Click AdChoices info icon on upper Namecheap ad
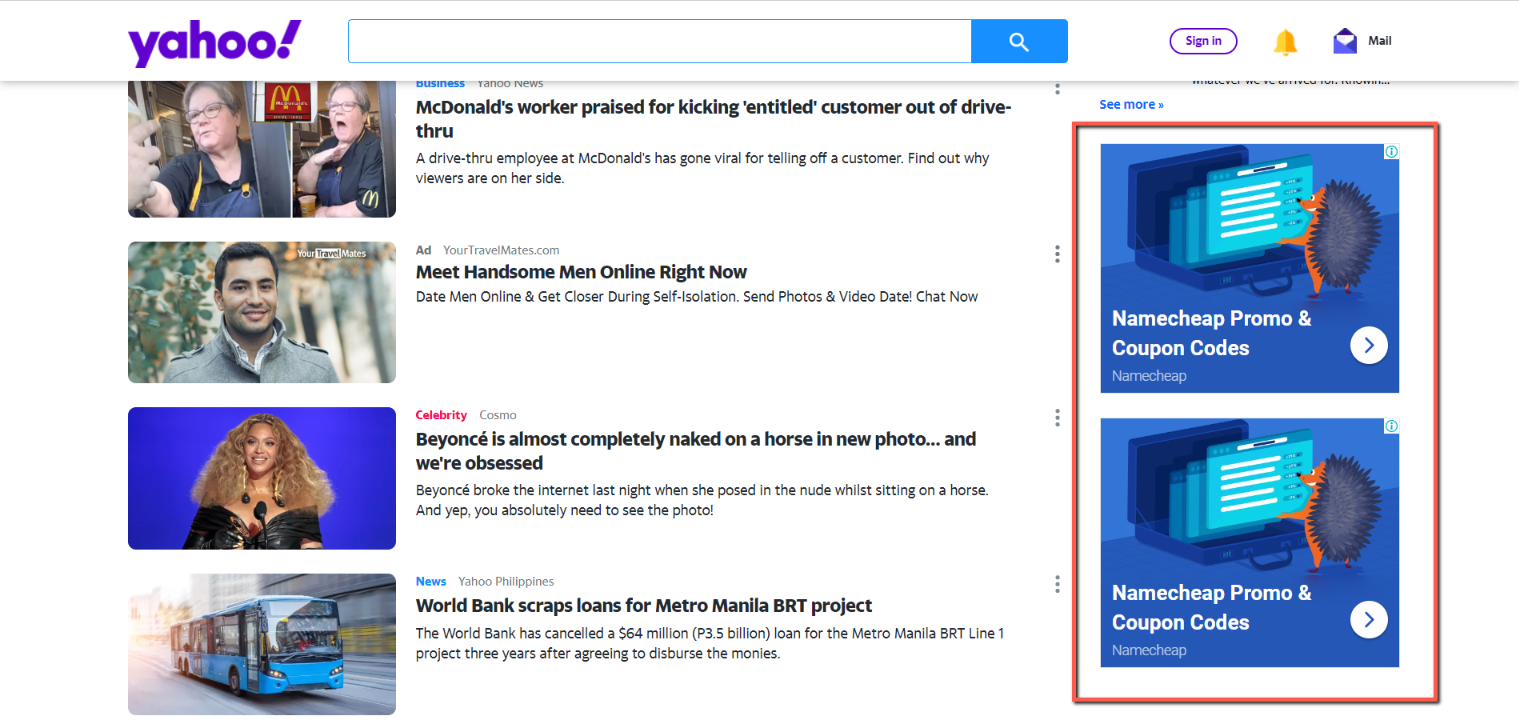Viewport: 1519px width, 721px height. [x=1391, y=151]
